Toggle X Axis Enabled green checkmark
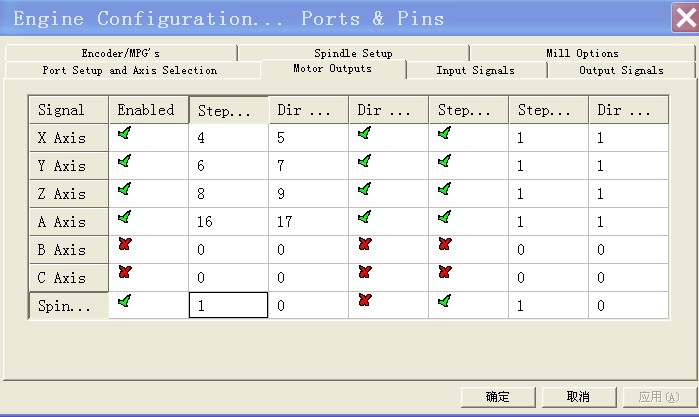Screen dimensions: 699x417 tap(124, 133)
